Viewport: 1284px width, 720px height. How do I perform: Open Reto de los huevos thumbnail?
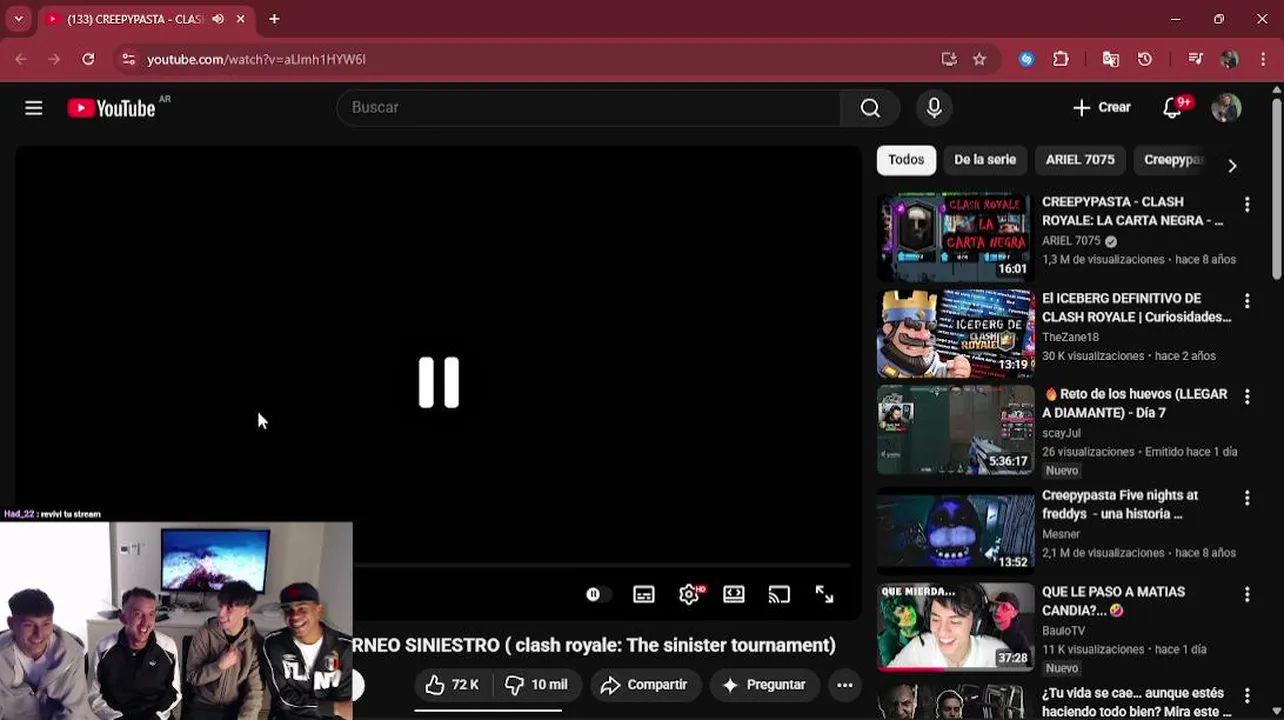tap(955, 430)
